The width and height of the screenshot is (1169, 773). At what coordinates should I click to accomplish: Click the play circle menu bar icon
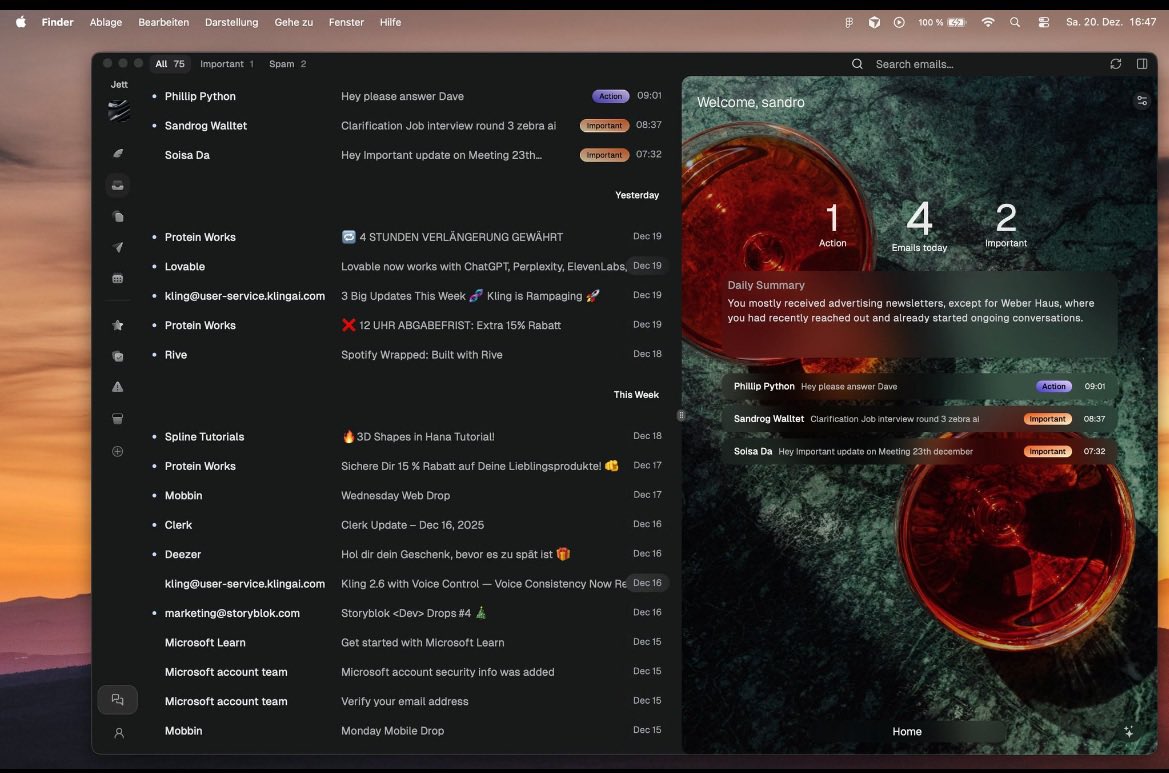(x=899, y=22)
